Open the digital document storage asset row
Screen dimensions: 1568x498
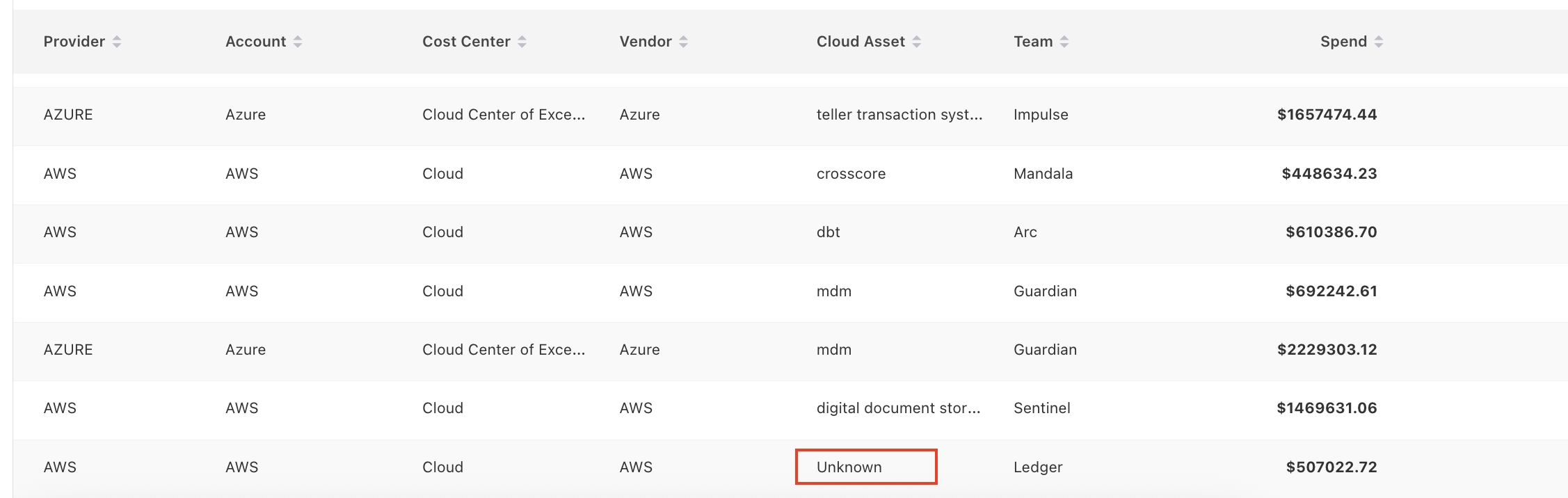897,408
